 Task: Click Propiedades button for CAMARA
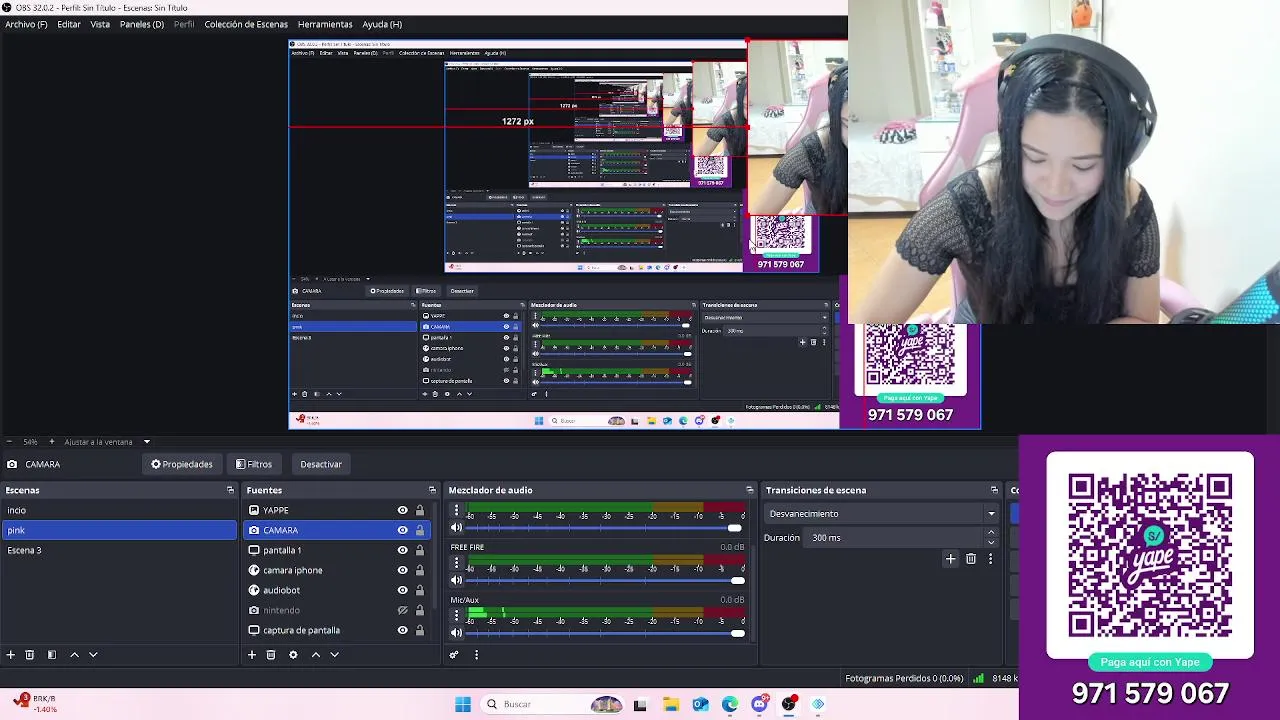[182, 464]
